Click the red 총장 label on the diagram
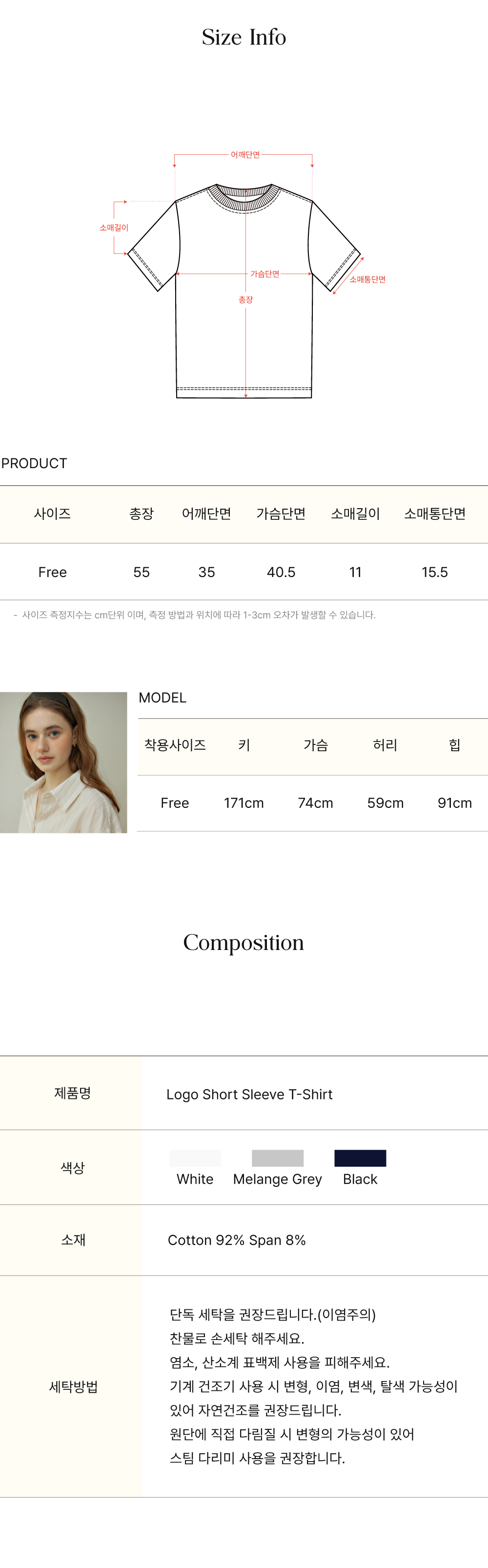Image resolution: width=488 pixels, height=1568 pixels. 245,299
